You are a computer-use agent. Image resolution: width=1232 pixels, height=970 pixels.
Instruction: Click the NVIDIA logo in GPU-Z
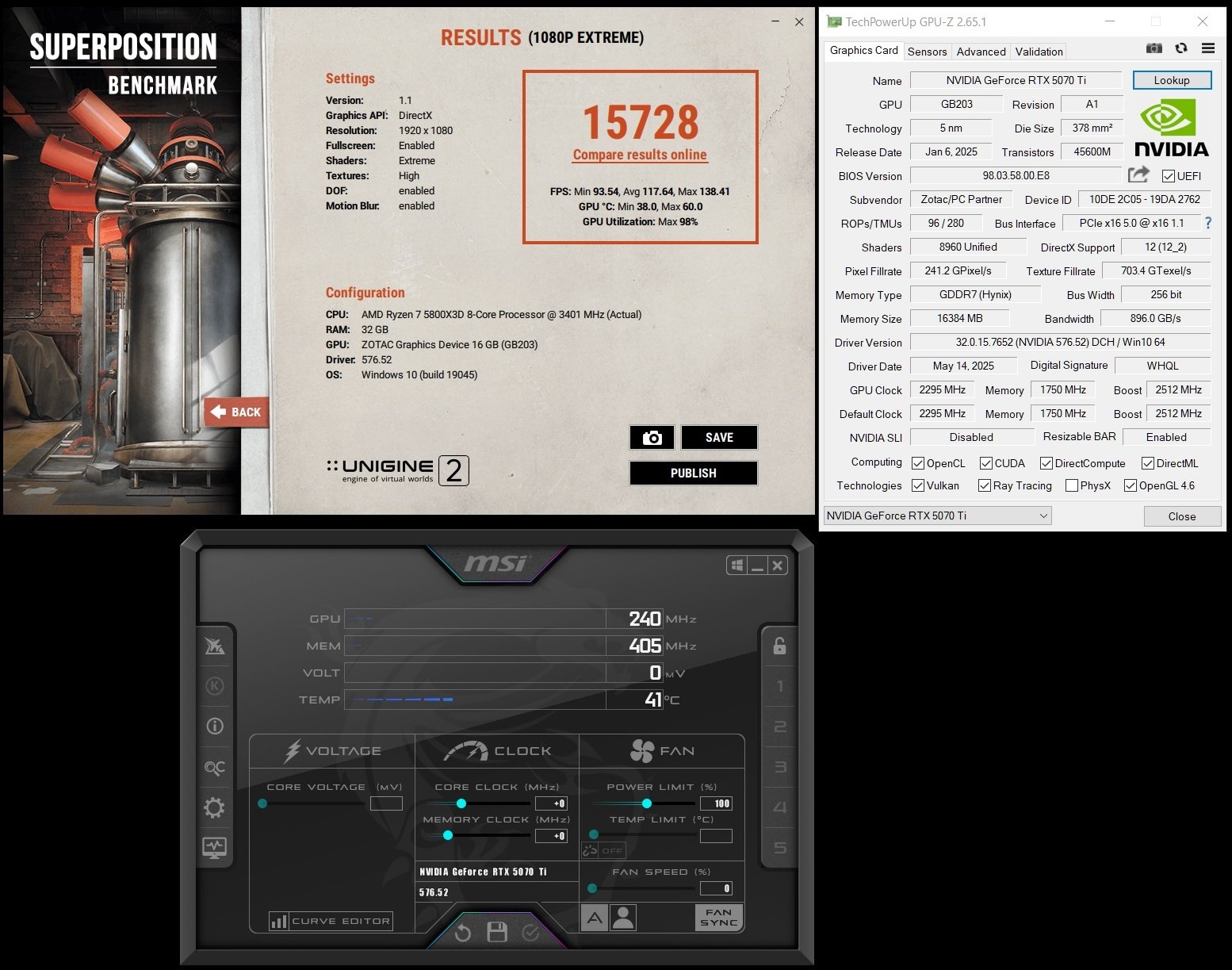[1172, 129]
